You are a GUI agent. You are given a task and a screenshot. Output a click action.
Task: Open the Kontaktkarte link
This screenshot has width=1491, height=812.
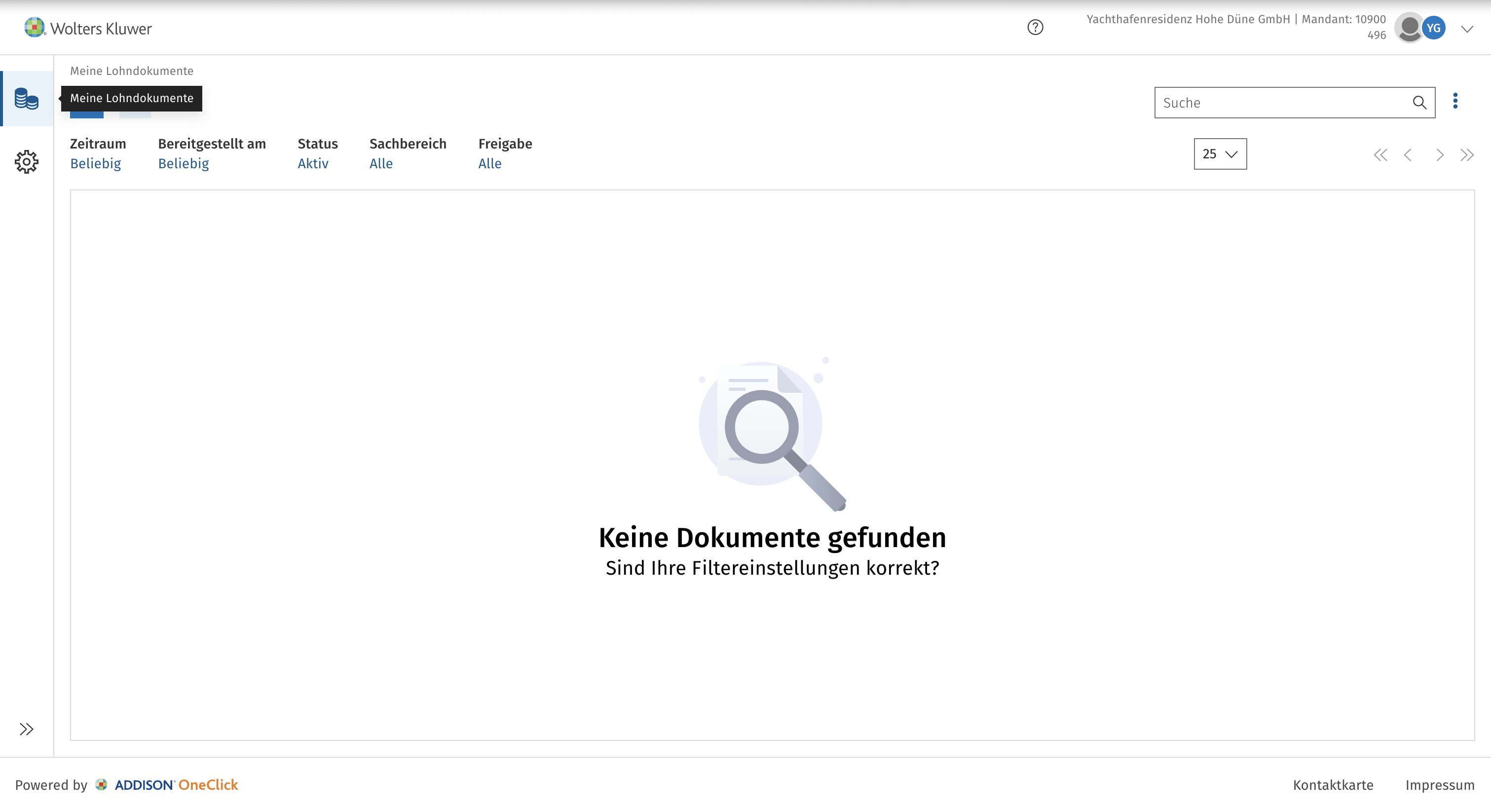pyautogui.click(x=1333, y=785)
